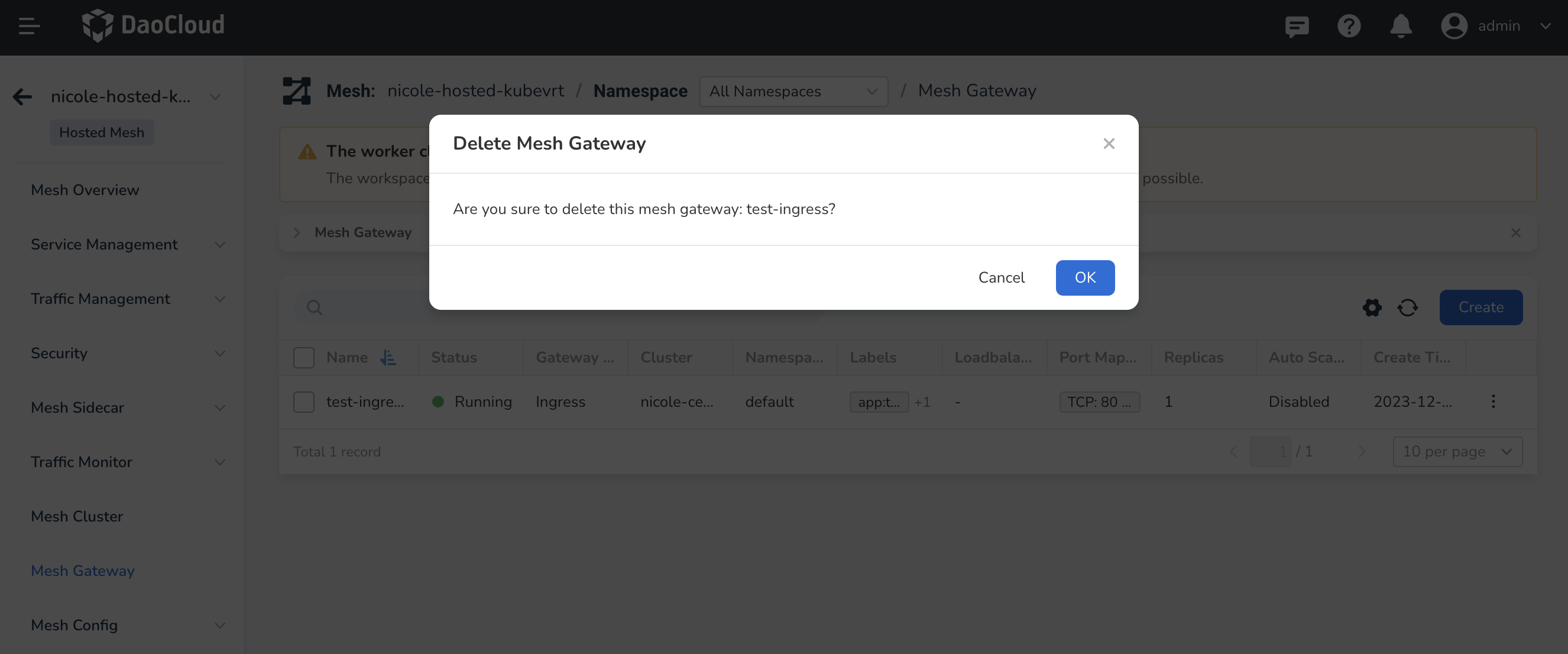Open the notifications bell

click(x=1401, y=26)
